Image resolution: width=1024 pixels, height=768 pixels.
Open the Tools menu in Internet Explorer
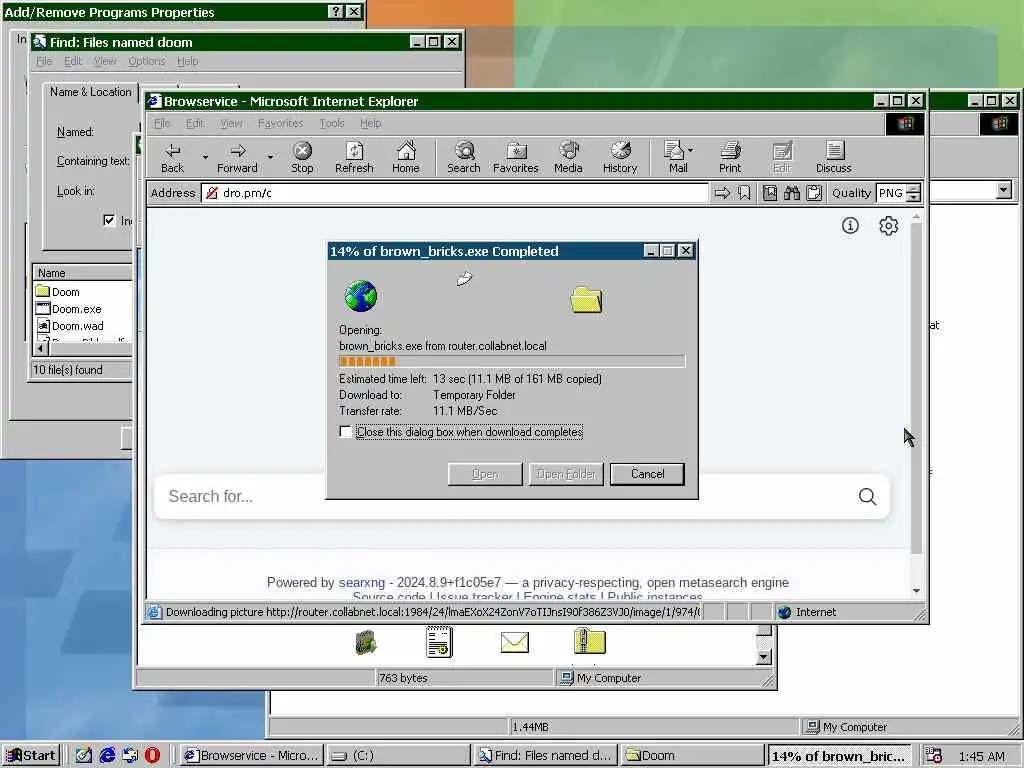pyautogui.click(x=332, y=123)
